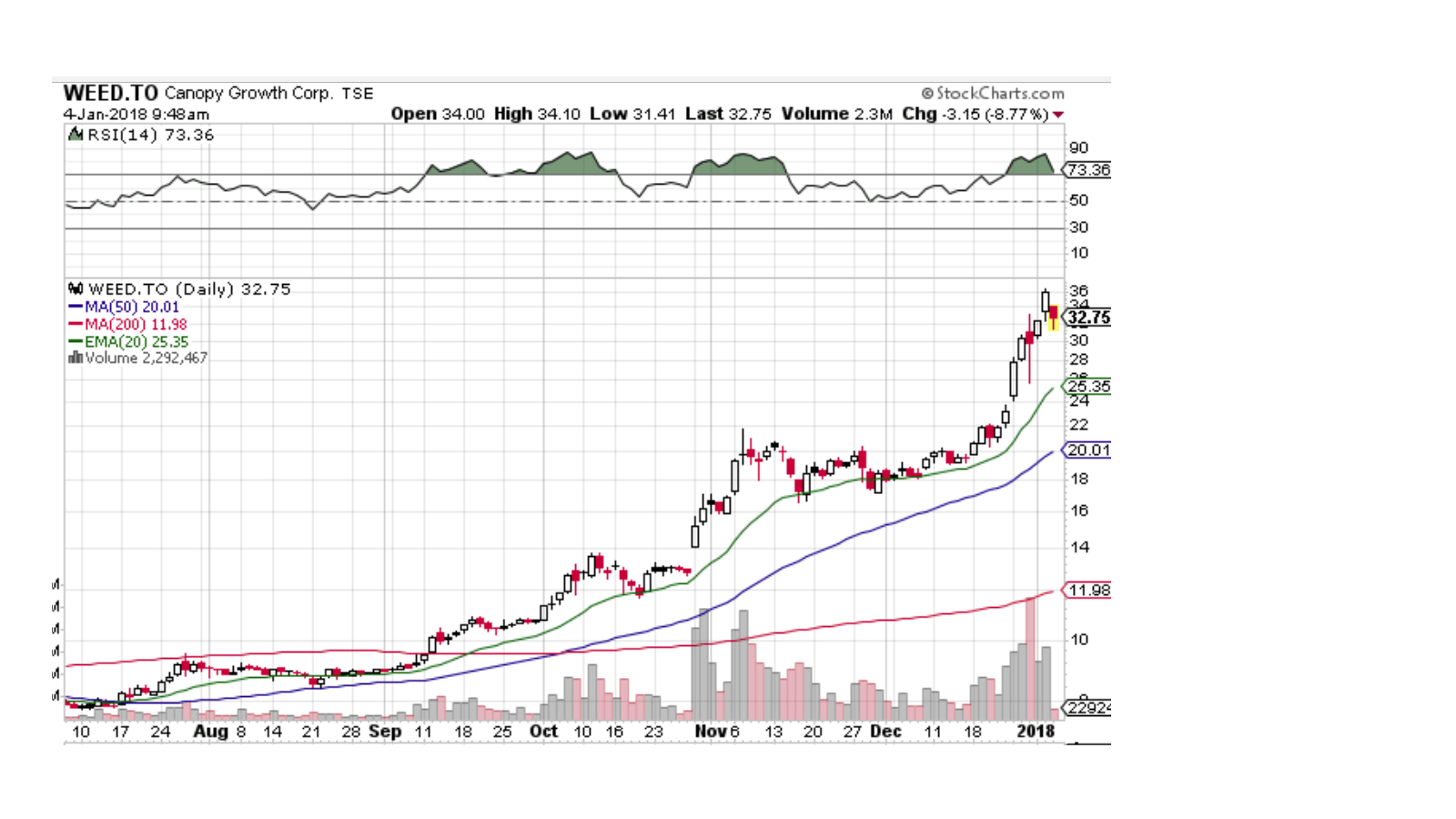Click the RSI(14) 73.36 panel label
Screen dimensions: 1456x819
[151, 135]
